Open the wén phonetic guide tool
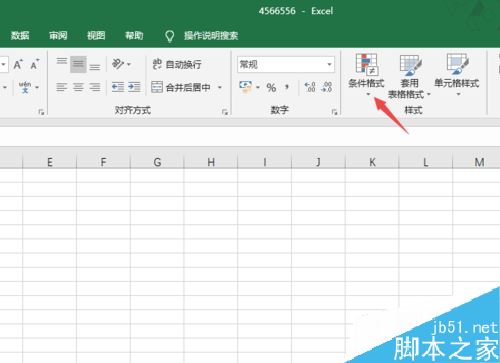 coord(25,87)
